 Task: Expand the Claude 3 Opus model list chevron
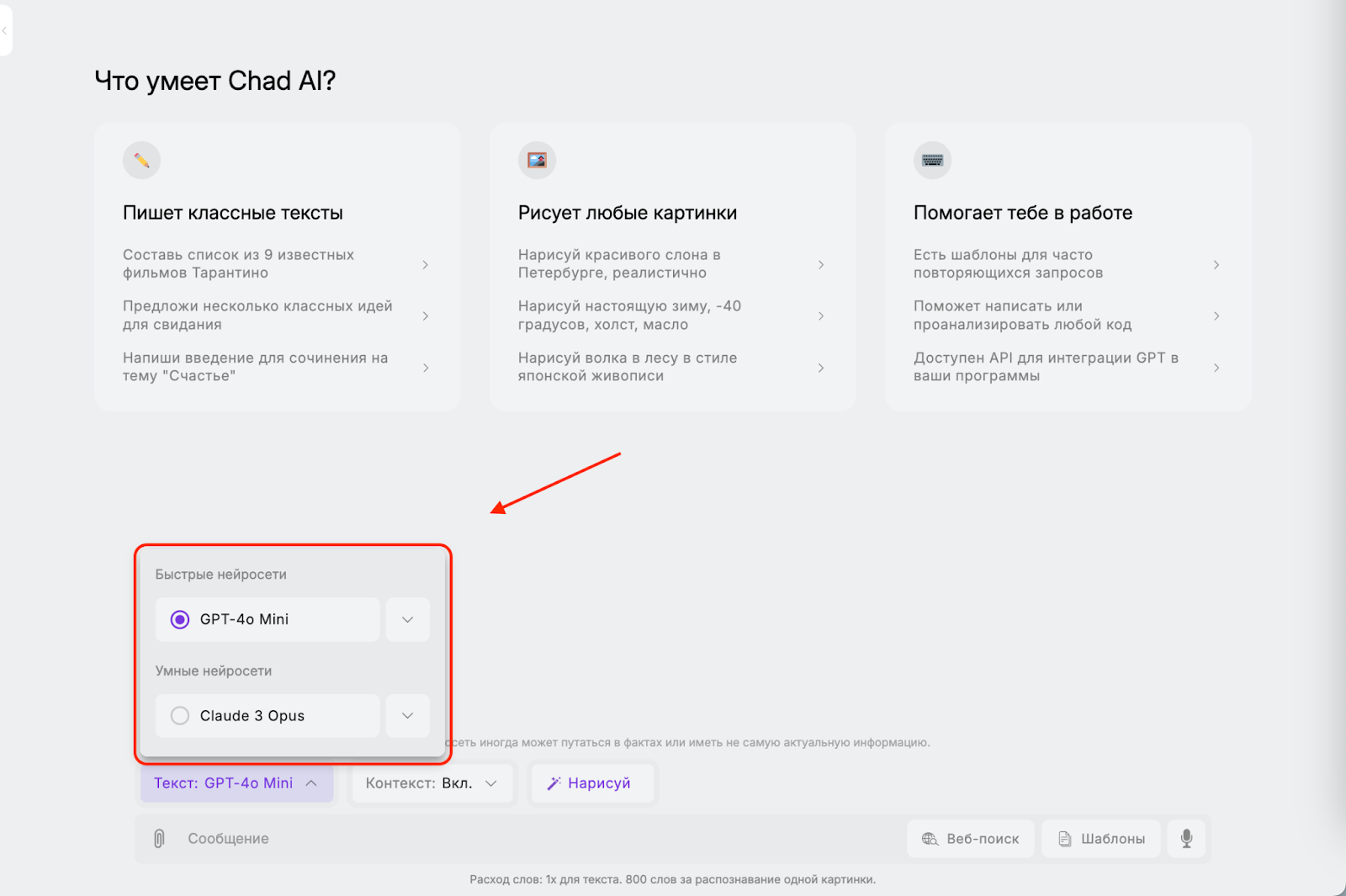click(408, 716)
